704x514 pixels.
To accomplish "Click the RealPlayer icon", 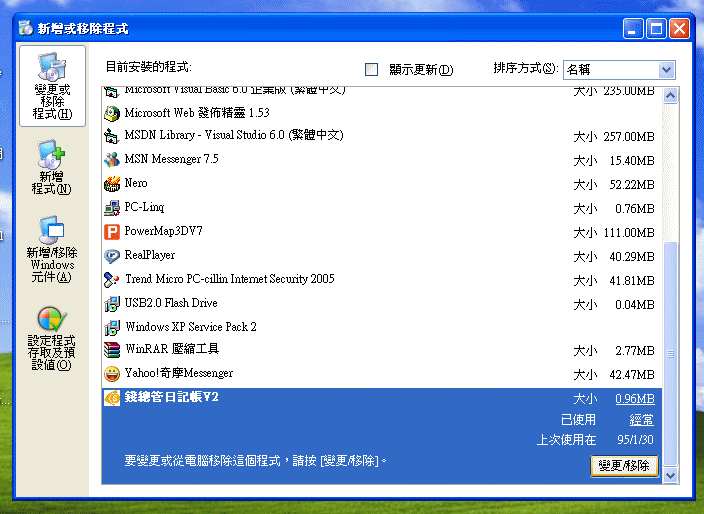I will (112, 256).
